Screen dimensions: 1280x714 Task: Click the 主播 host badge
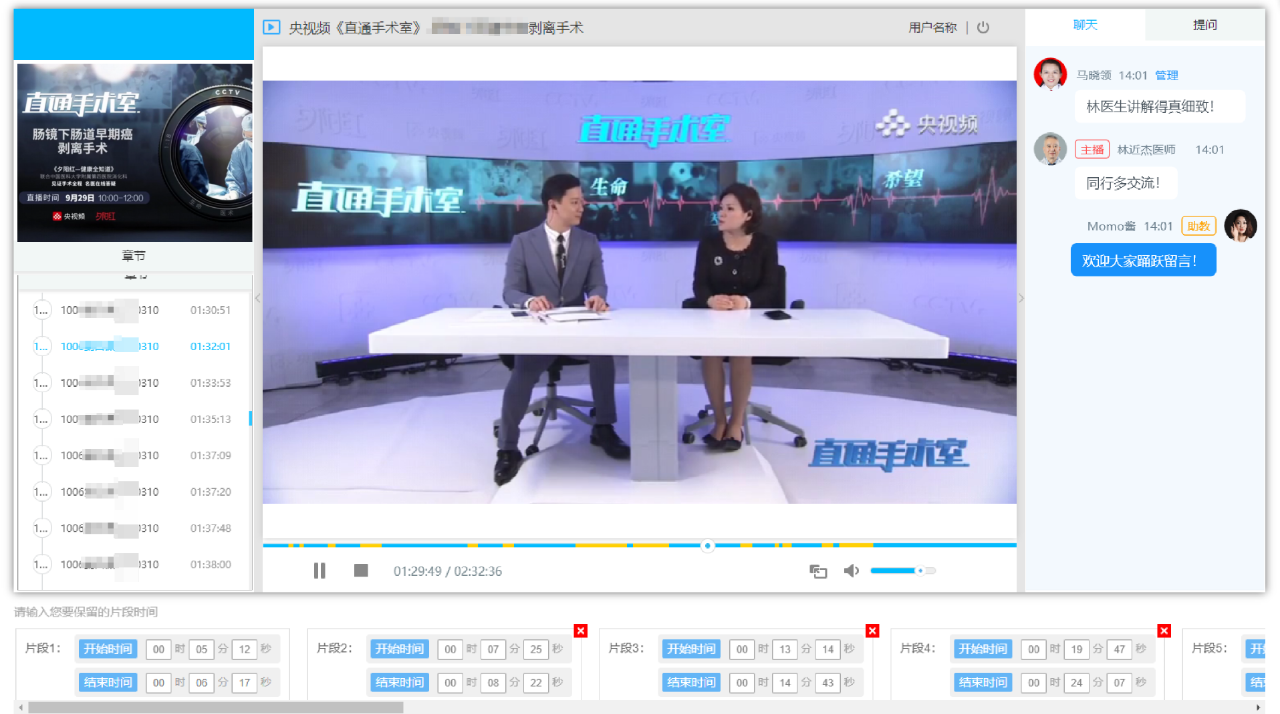click(x=1092, y=150)
